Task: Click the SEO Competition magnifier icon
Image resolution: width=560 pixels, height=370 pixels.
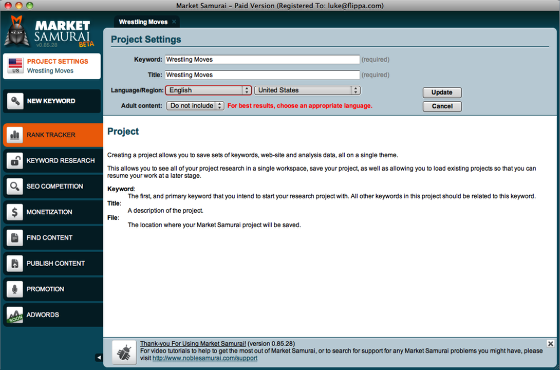Action: 15,186
